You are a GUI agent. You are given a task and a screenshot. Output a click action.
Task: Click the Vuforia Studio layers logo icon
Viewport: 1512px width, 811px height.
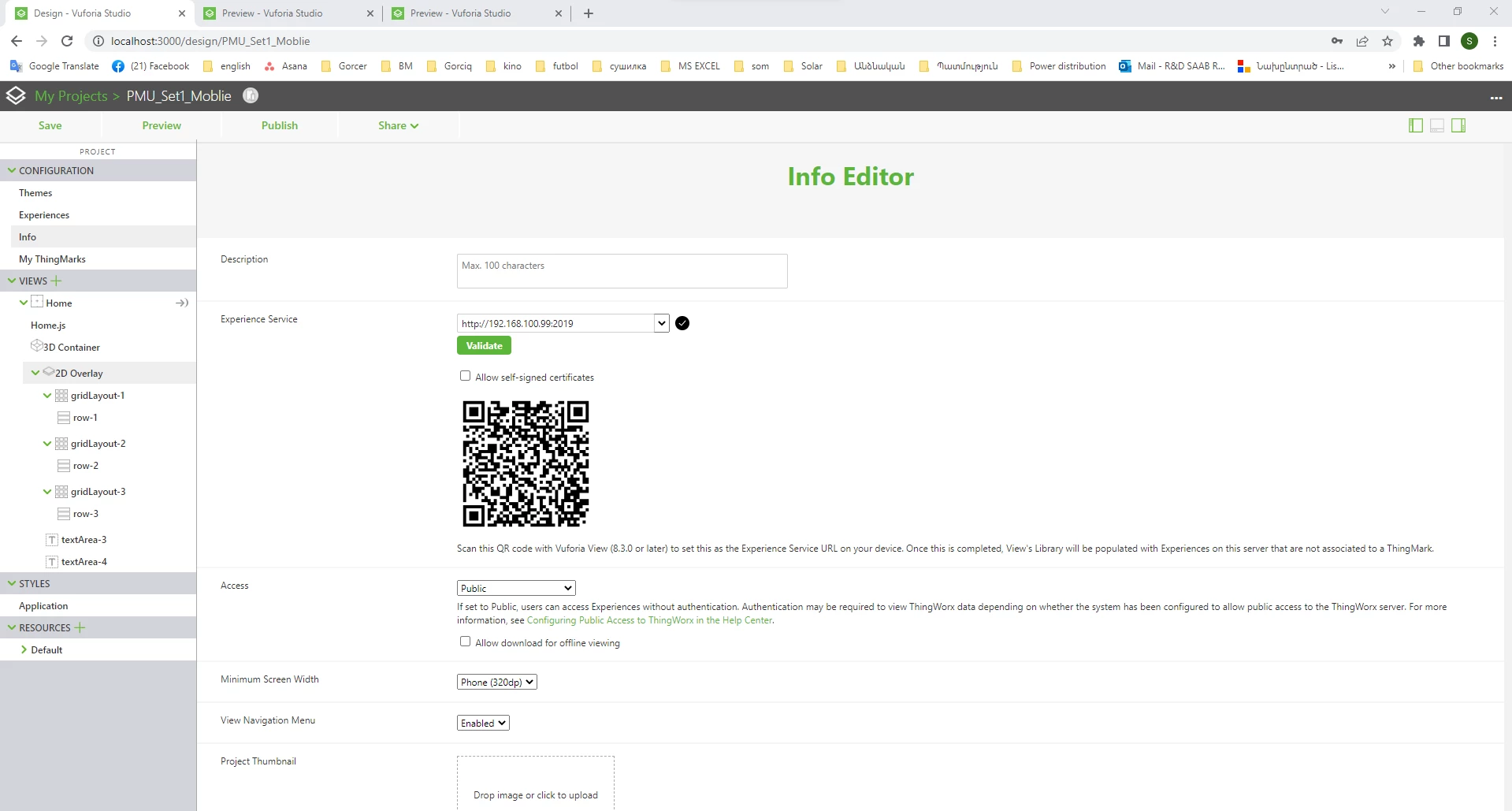pos(16,95)
